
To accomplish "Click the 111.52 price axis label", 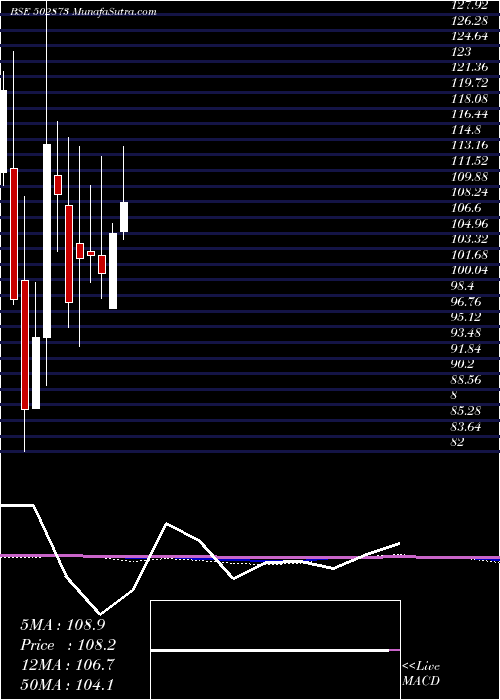I will [469, 161].
